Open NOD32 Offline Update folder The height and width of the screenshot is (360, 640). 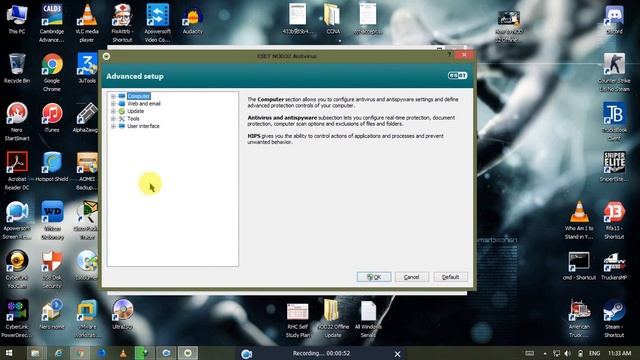333,319
